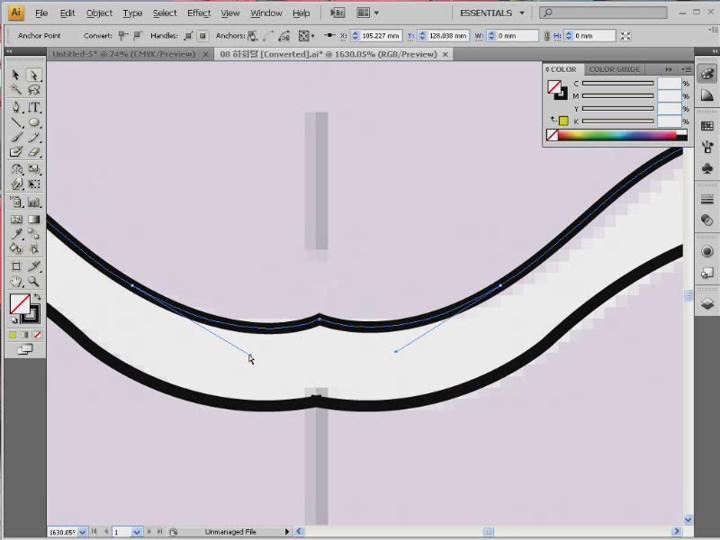Pick the Line Segment tool
Screen dimensions: 720x540
click(x=16, y=123)
